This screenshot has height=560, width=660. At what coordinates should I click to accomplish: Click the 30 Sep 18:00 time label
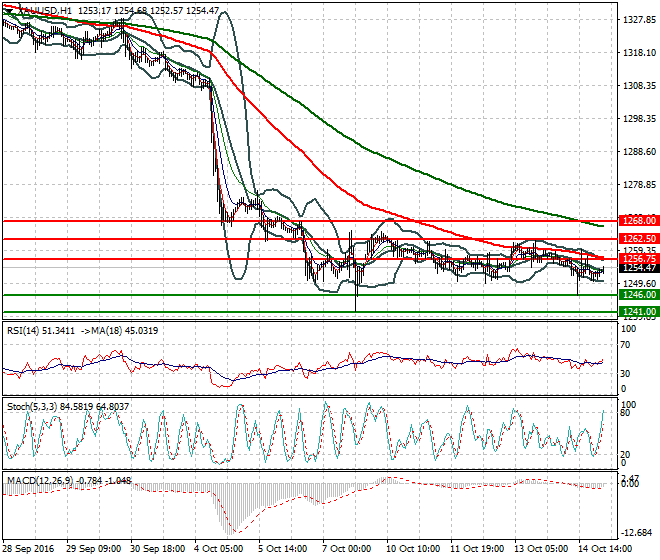point(157,549)
